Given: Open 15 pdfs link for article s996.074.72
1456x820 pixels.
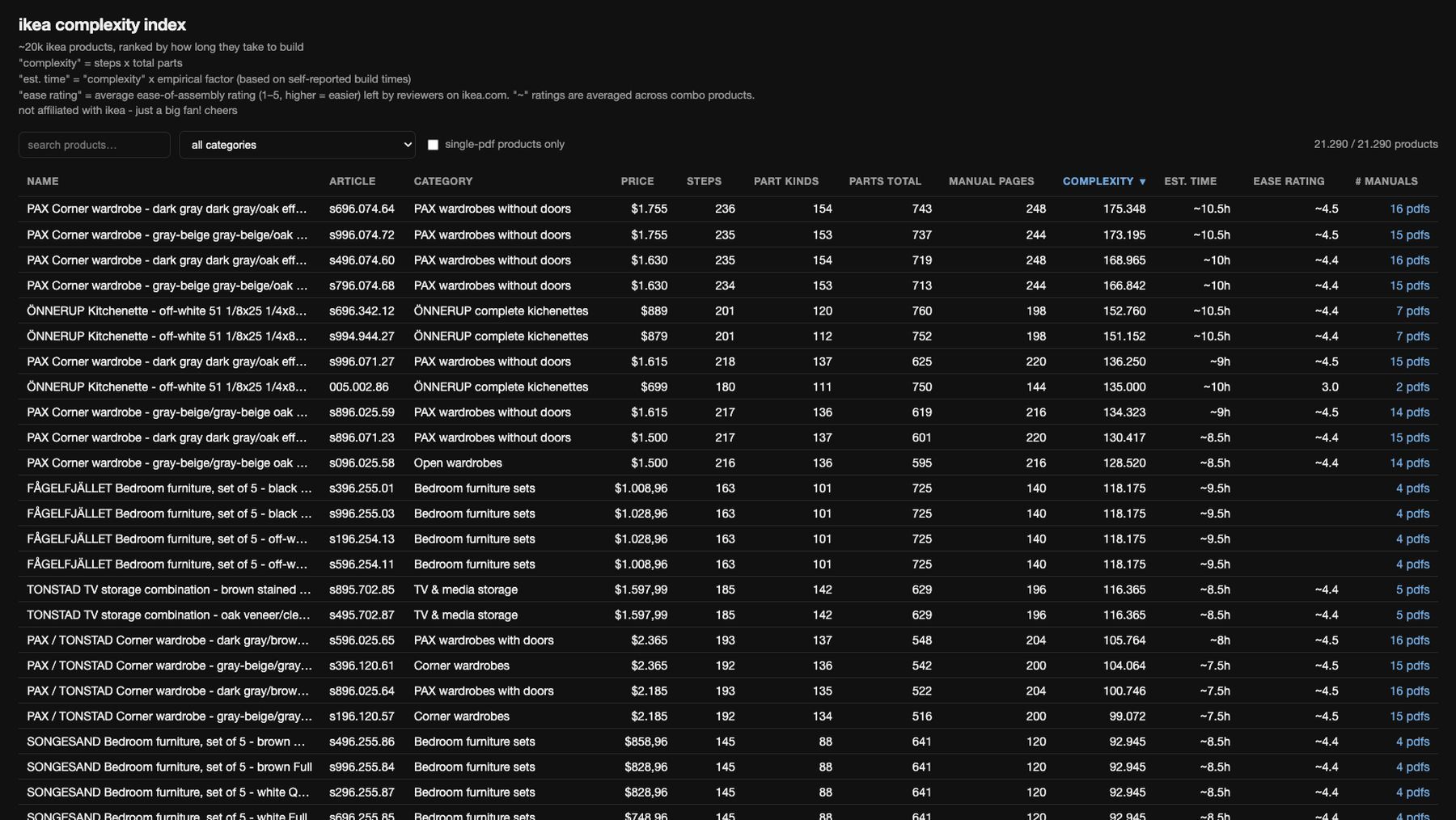Looking at the screenshot, I should tap(1409, 235).
